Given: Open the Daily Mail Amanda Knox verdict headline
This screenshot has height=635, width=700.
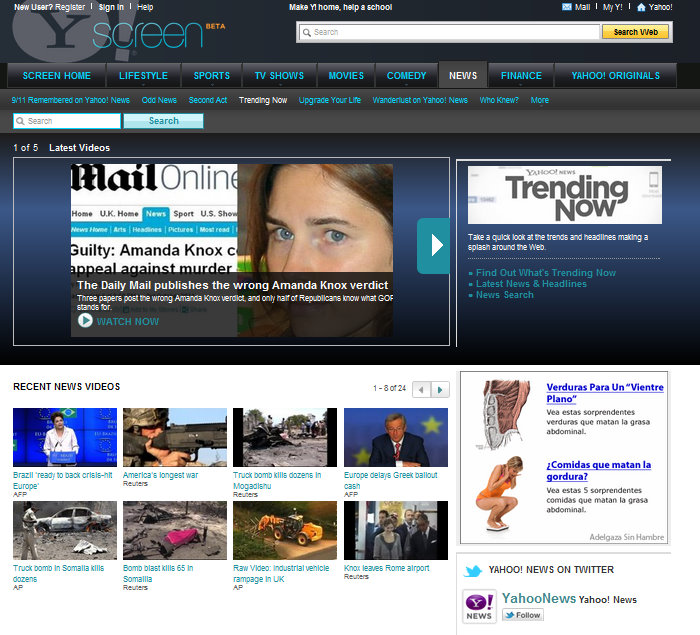Looking at the screenshot, I should pos(233,285).
